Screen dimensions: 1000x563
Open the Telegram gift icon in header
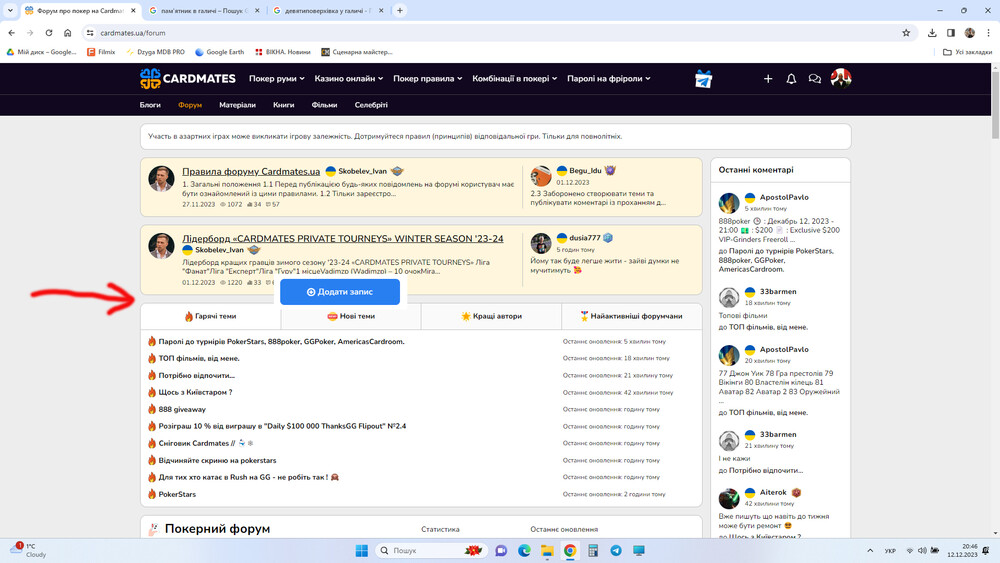tap(703, 79)
